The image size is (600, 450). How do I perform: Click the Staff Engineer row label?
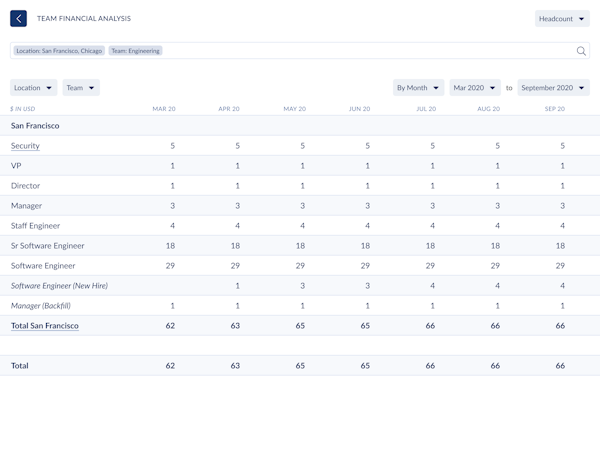pos(35,226)
